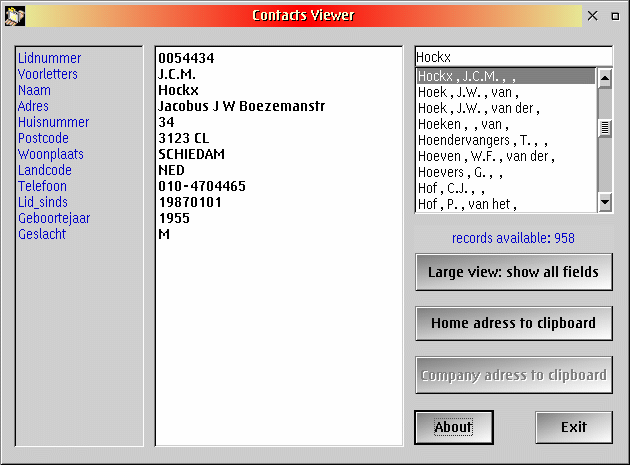Focus the search field containing Hockx
The width and height of the screenshot is (630, 465).
pyautogui.click(x=512, y=56)
